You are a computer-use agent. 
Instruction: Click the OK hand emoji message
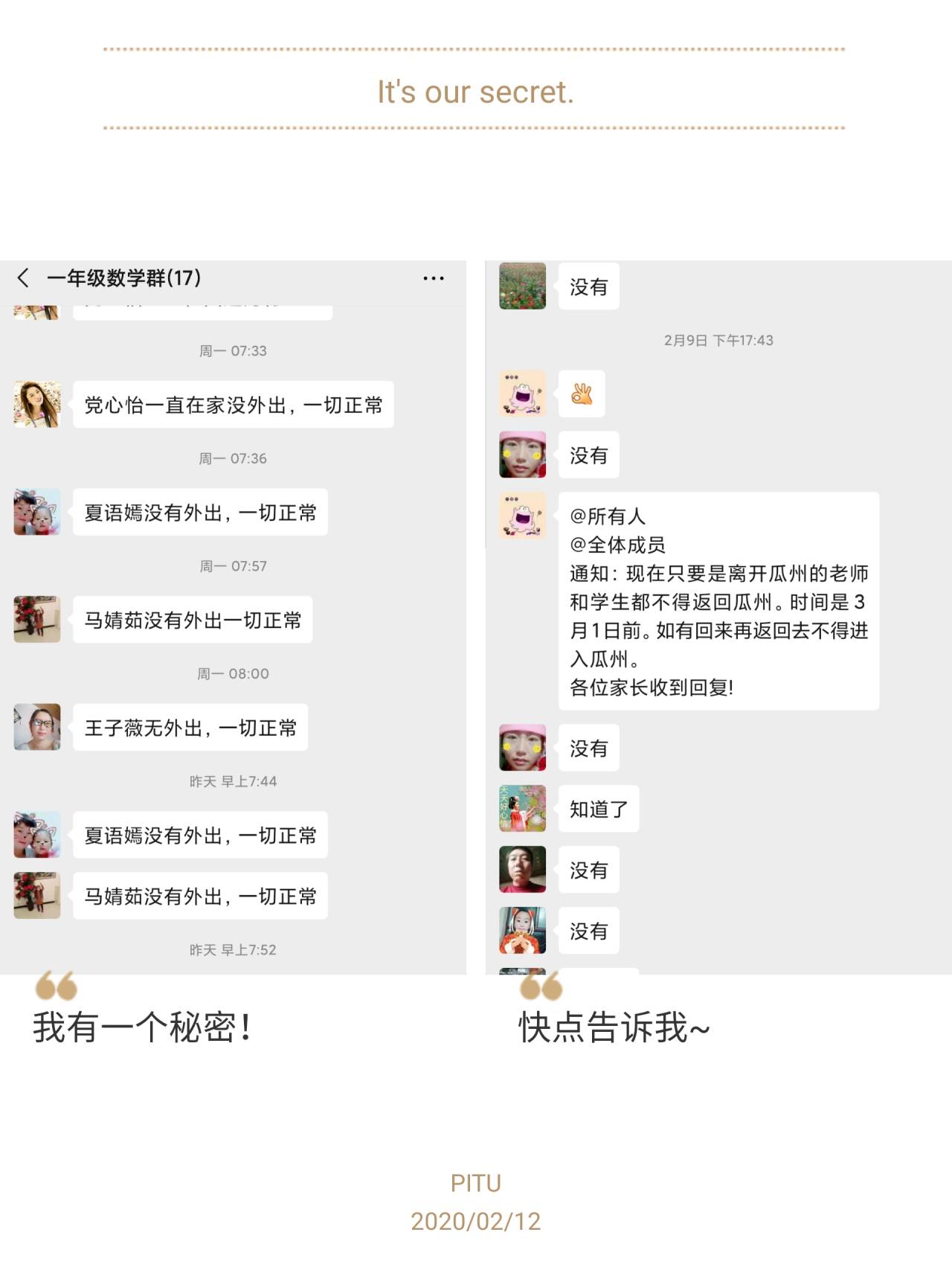(x=582, y=394)
